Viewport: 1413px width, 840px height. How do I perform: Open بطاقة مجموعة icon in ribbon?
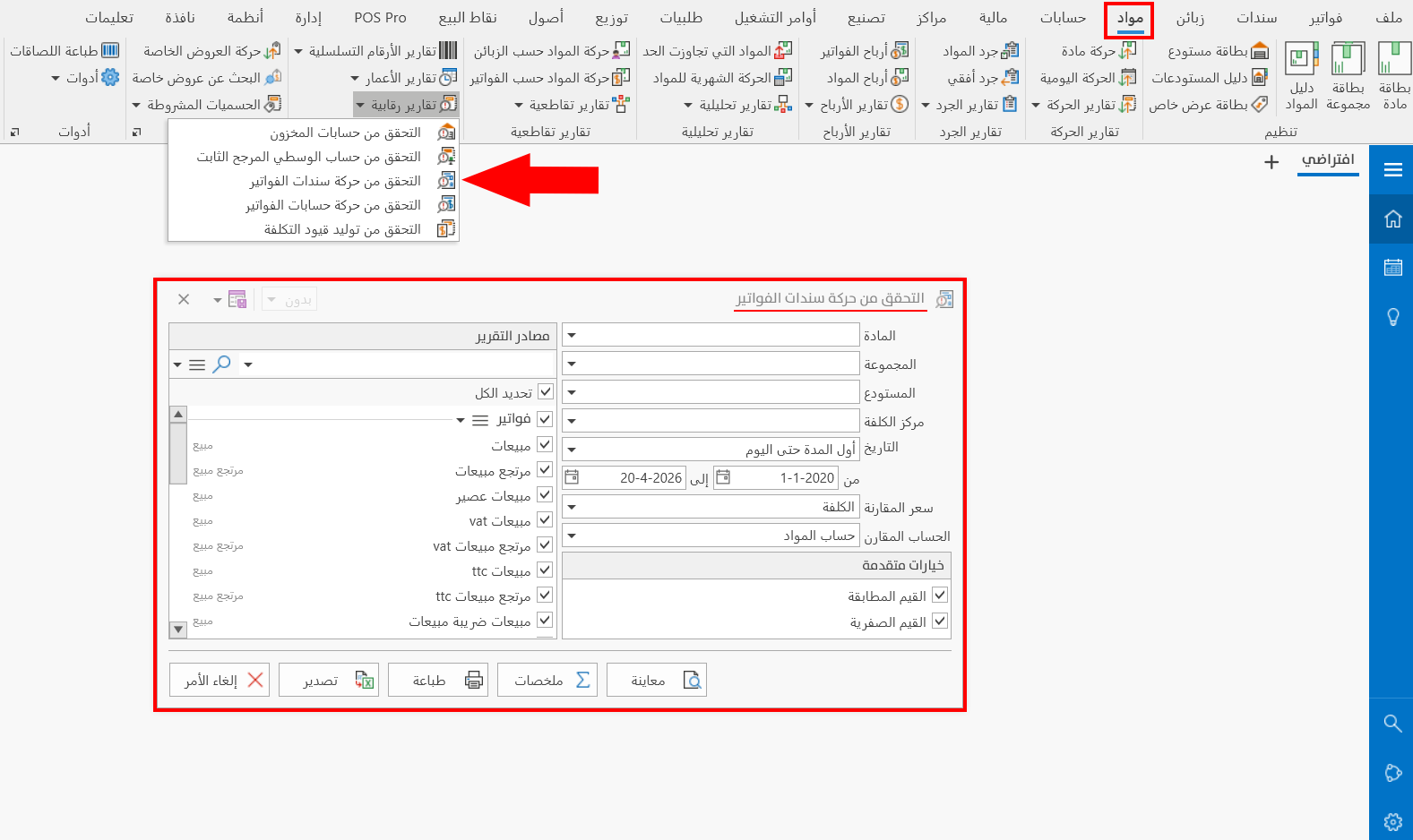point(1348,76)
